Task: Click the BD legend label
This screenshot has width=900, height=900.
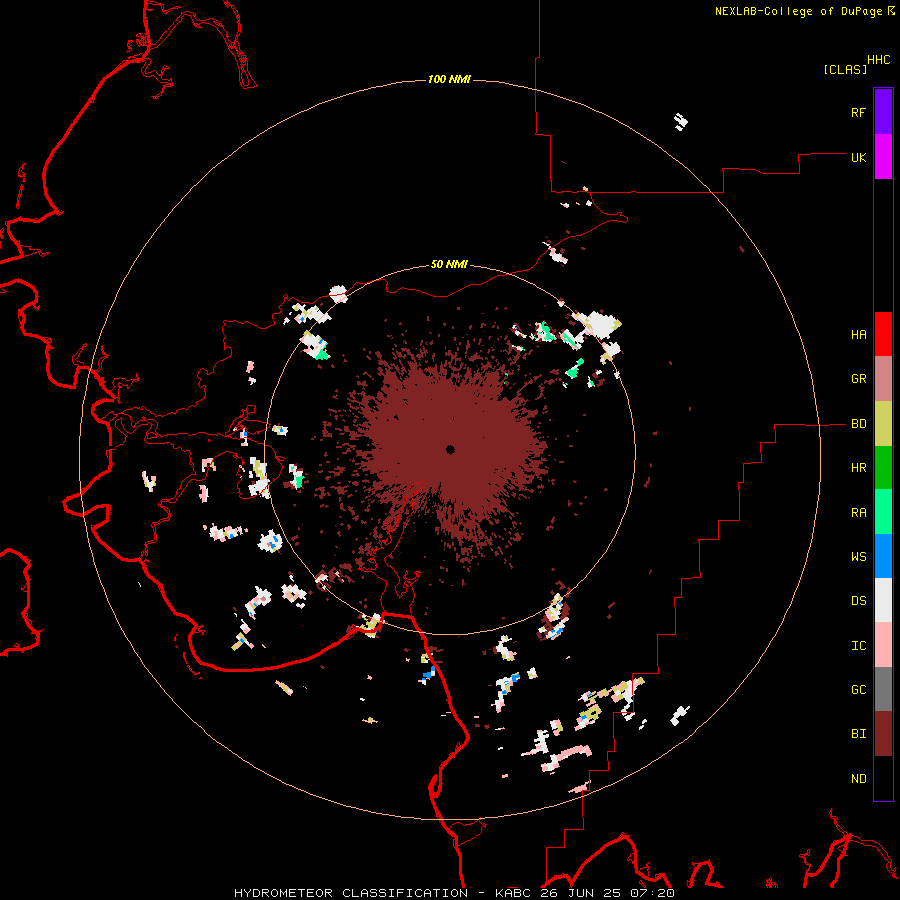Action: [x=859, y=424]
